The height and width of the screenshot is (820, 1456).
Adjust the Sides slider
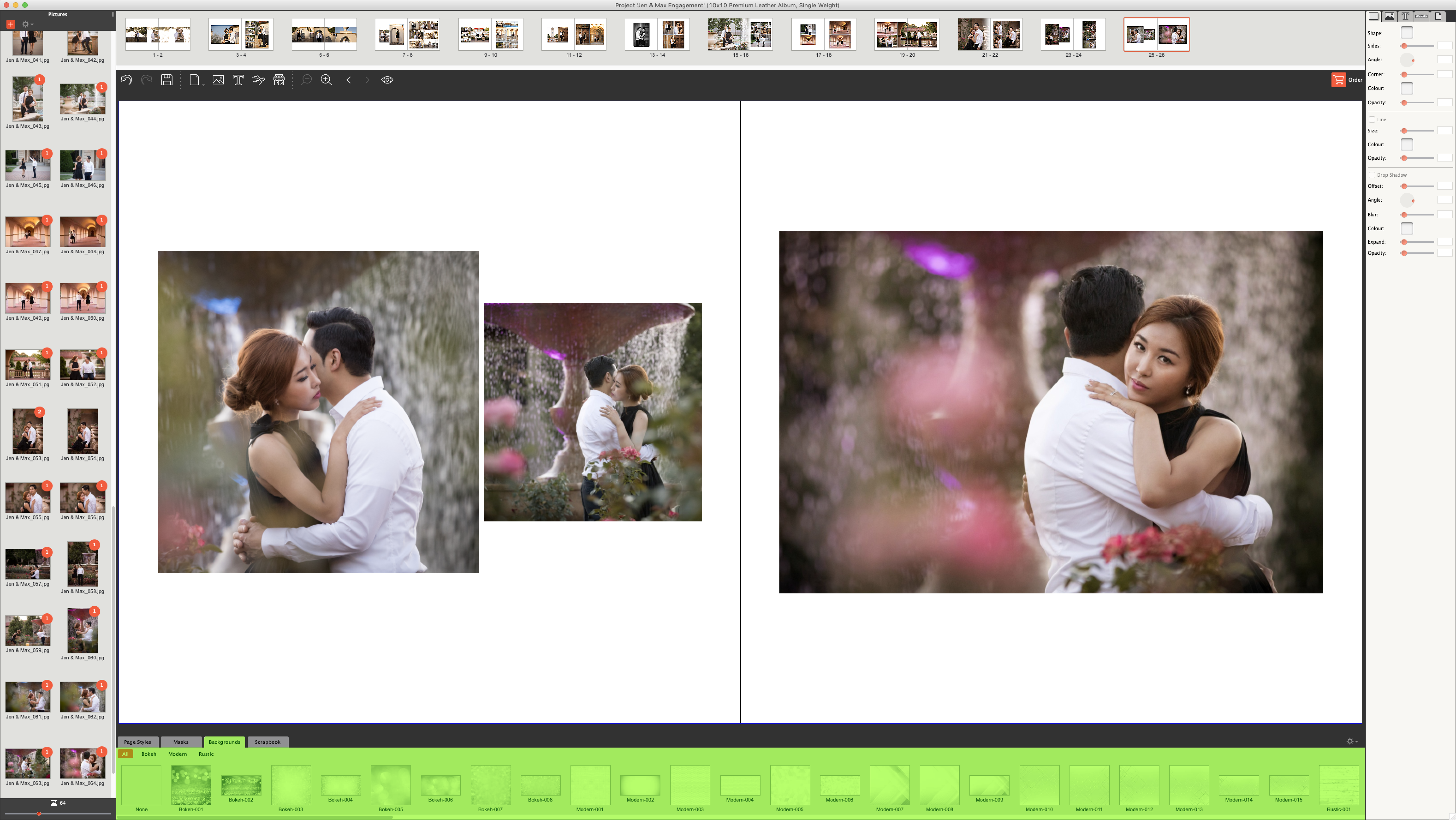pyautogui.click(x=1417, y=46)
